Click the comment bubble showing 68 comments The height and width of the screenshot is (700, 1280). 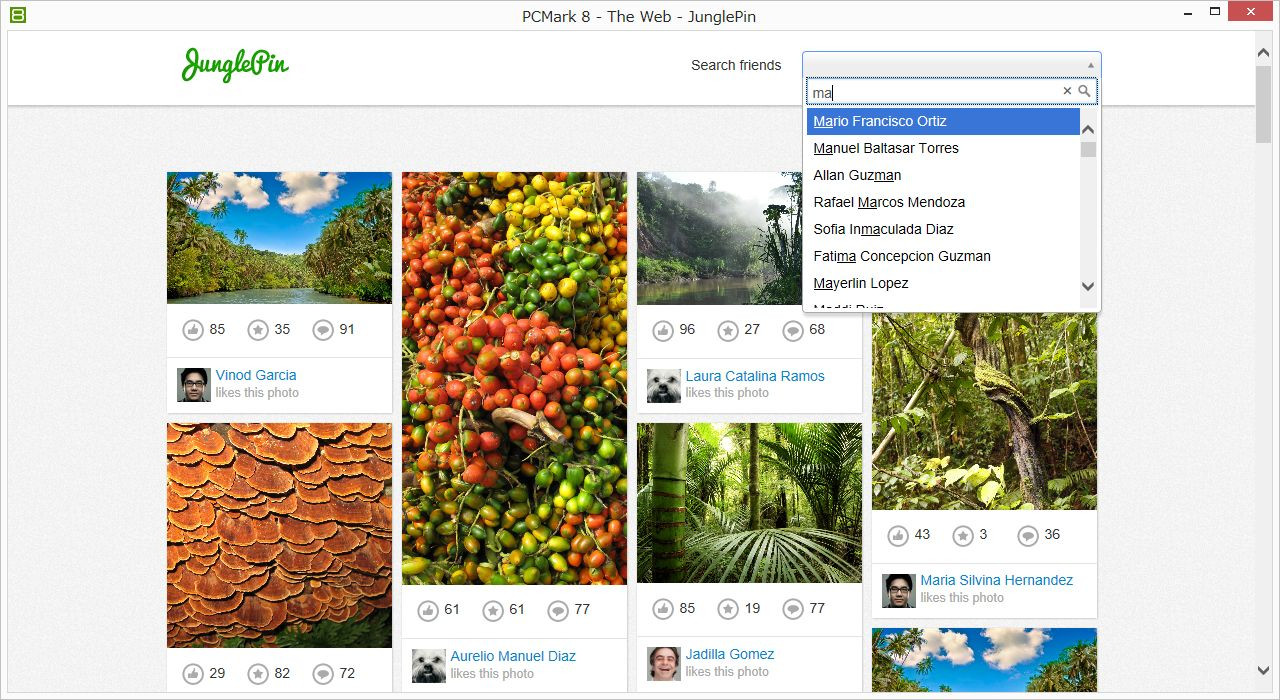[x=793, y=330]
